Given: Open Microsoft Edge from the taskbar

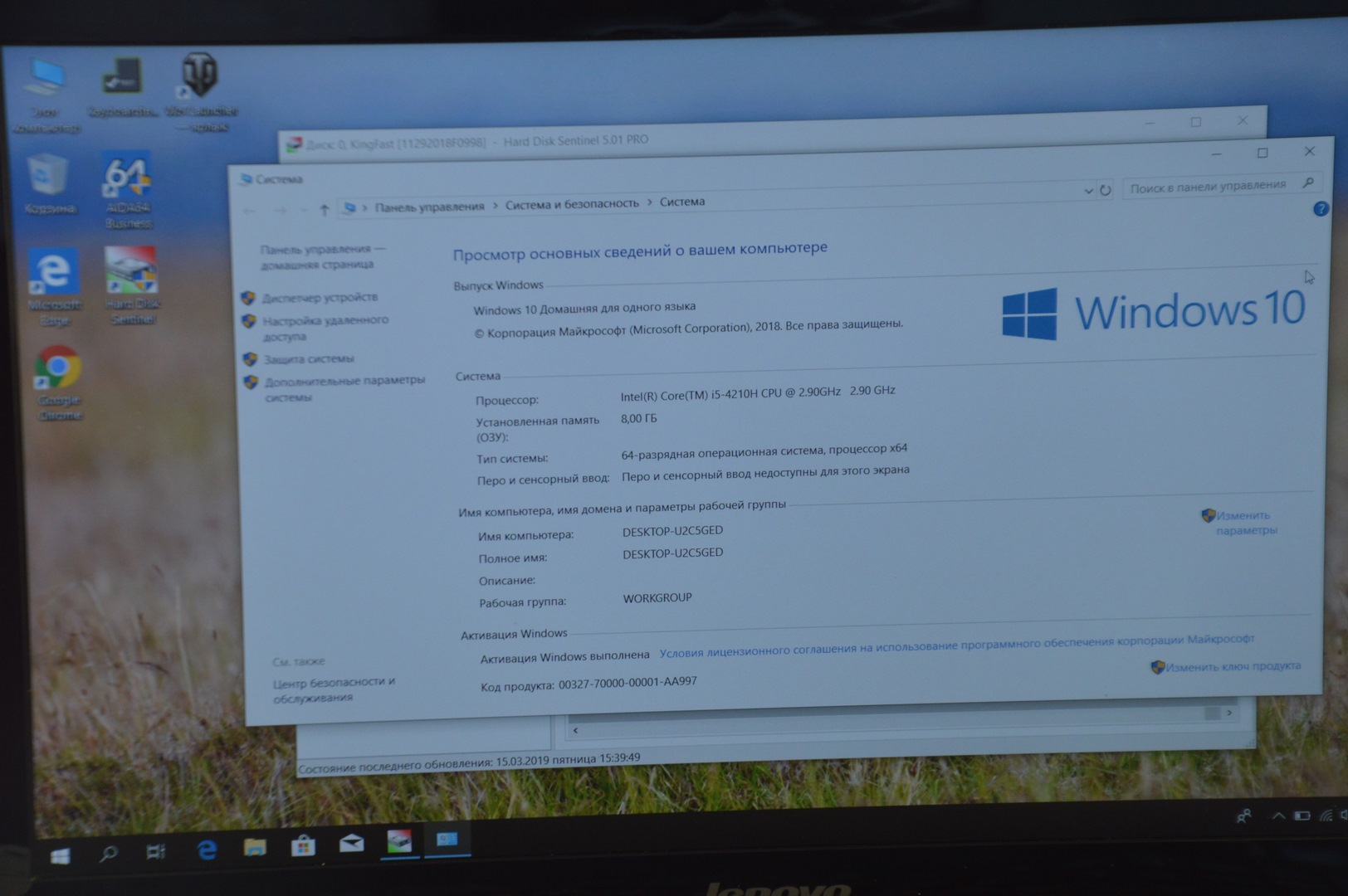Looking at the screenshot, I should [207, 849].
